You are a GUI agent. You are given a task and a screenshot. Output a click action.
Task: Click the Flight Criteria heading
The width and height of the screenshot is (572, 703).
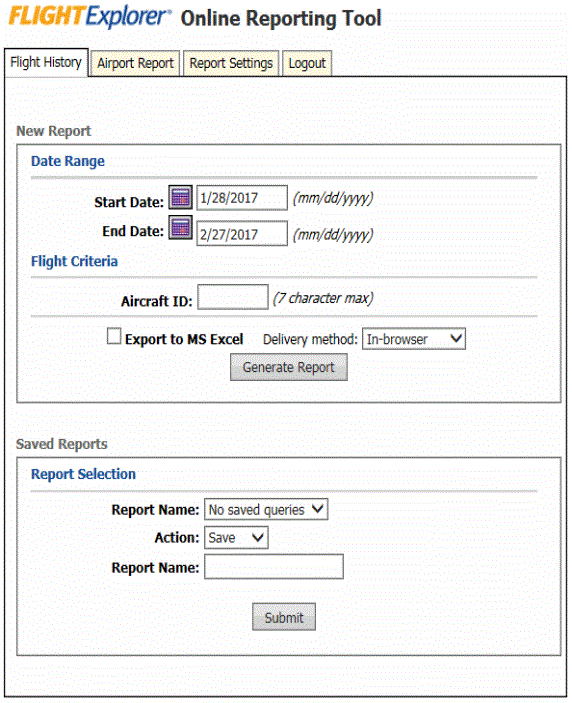74,261
